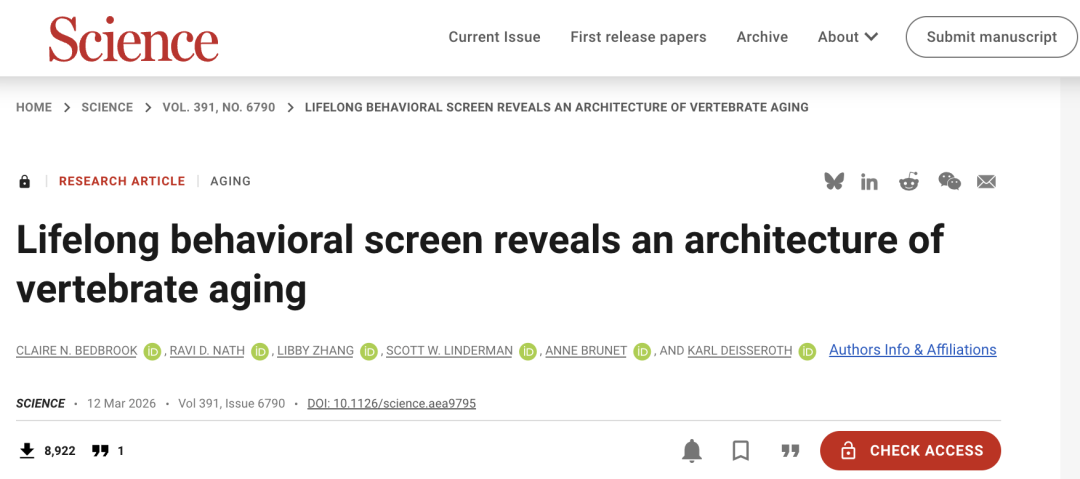The width and height of the screenshot is (1080, 479).
Task: Click the bell alert icon
Action: click(x=692, y=451)
